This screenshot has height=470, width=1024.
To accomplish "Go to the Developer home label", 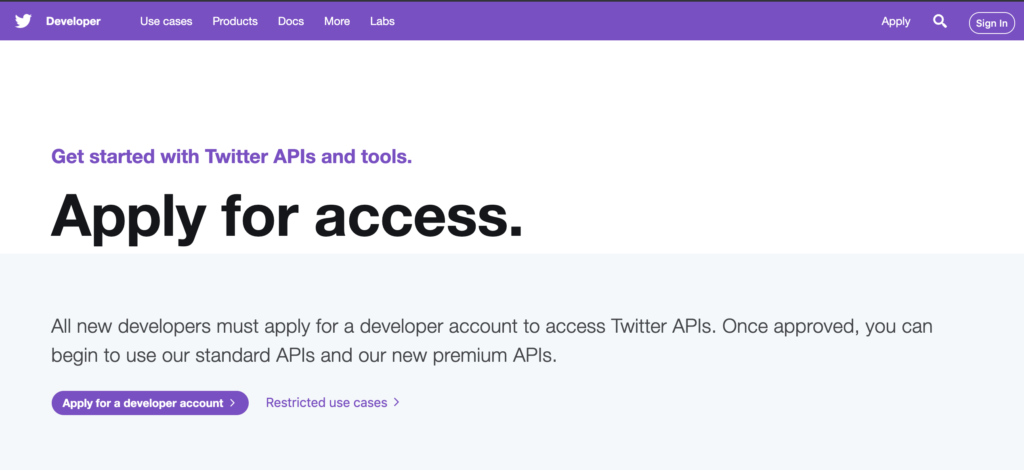I will click(x=73, y=21).
